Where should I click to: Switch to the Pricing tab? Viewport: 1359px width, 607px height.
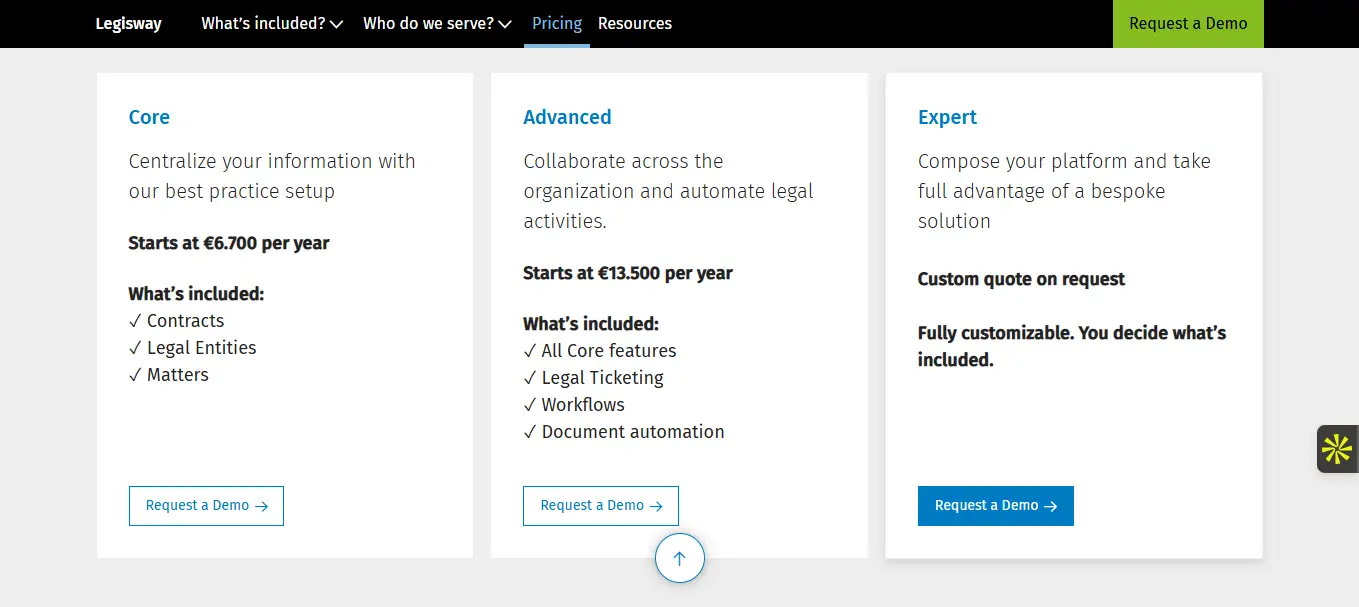coord(557,23)
